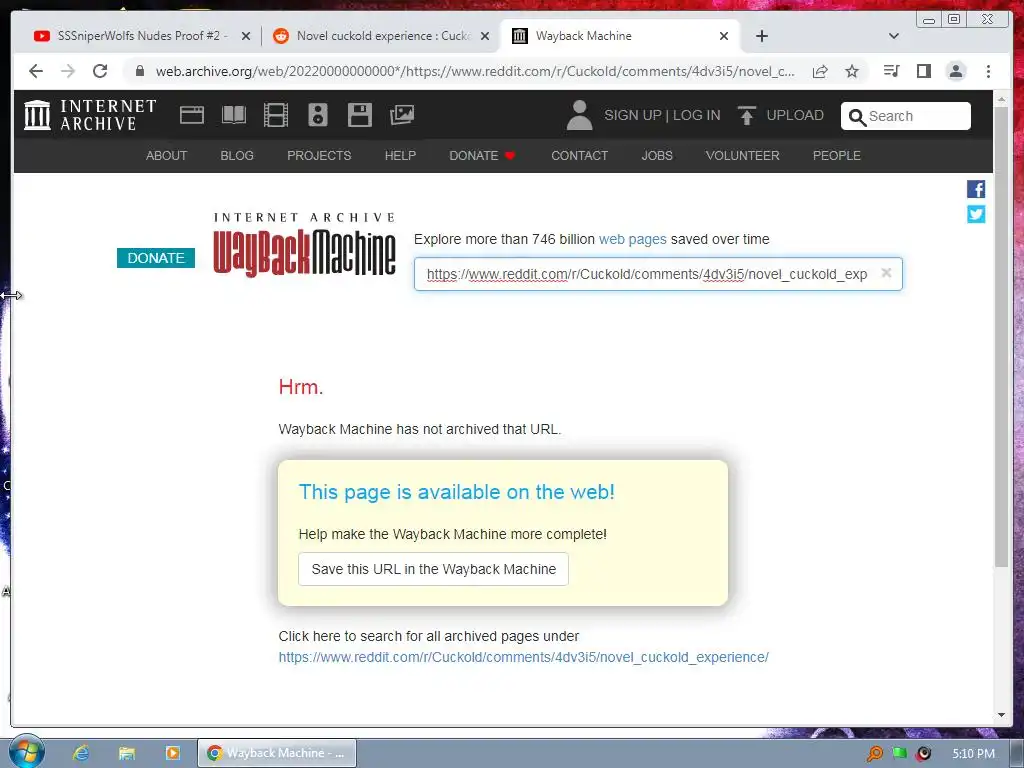This screenshot has height=768, width=1024.
Task: Open the DONATE menu item with heart
Action: (x=483, y=155)
